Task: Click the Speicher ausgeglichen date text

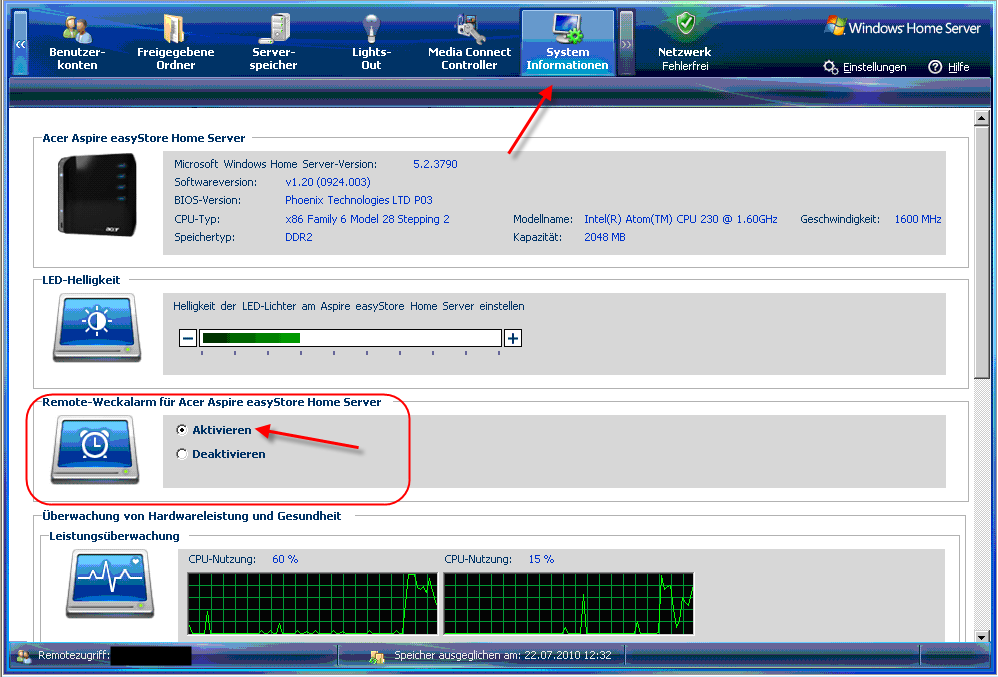Action: pos(503,655)
